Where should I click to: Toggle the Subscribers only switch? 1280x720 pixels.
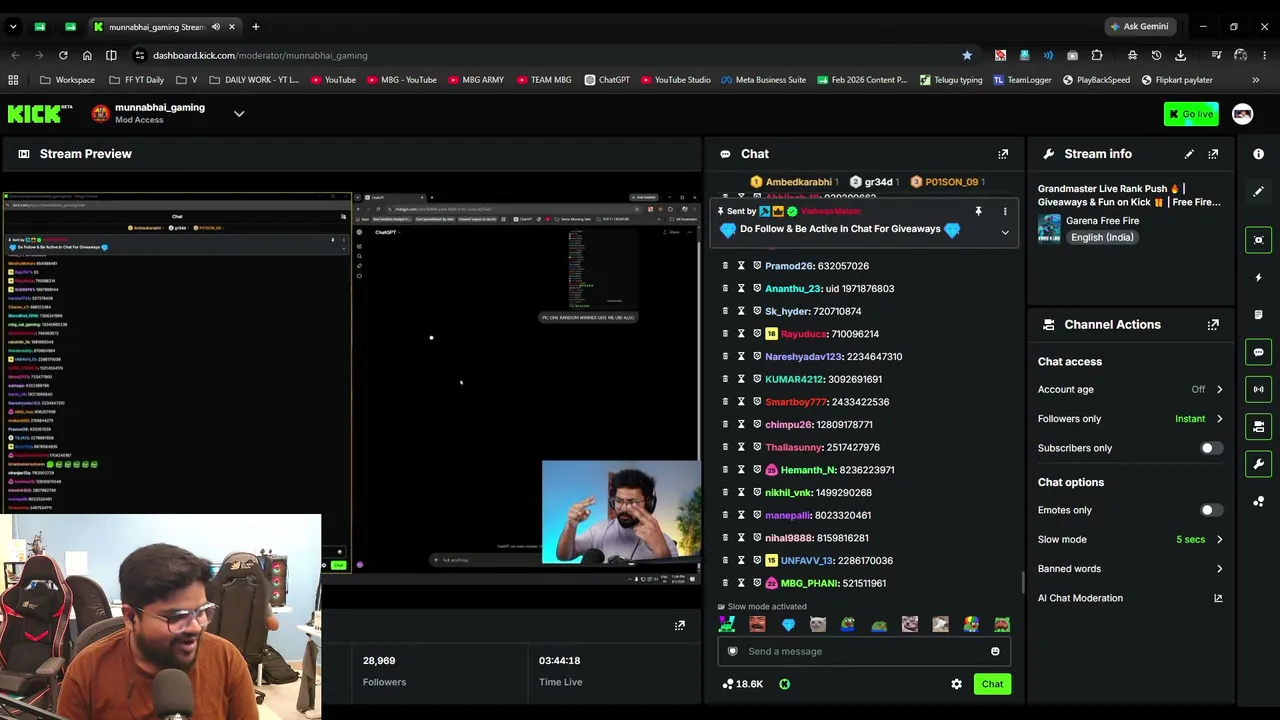[1210, 448]
